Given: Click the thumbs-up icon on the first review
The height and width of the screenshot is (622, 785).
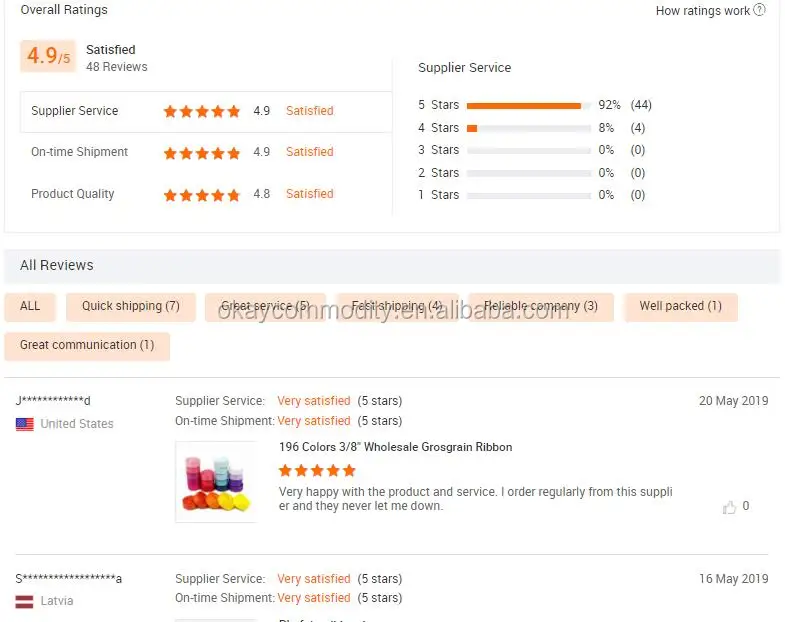Looking at the screenshot, I should pyautogui.click(x=729, y=507).
